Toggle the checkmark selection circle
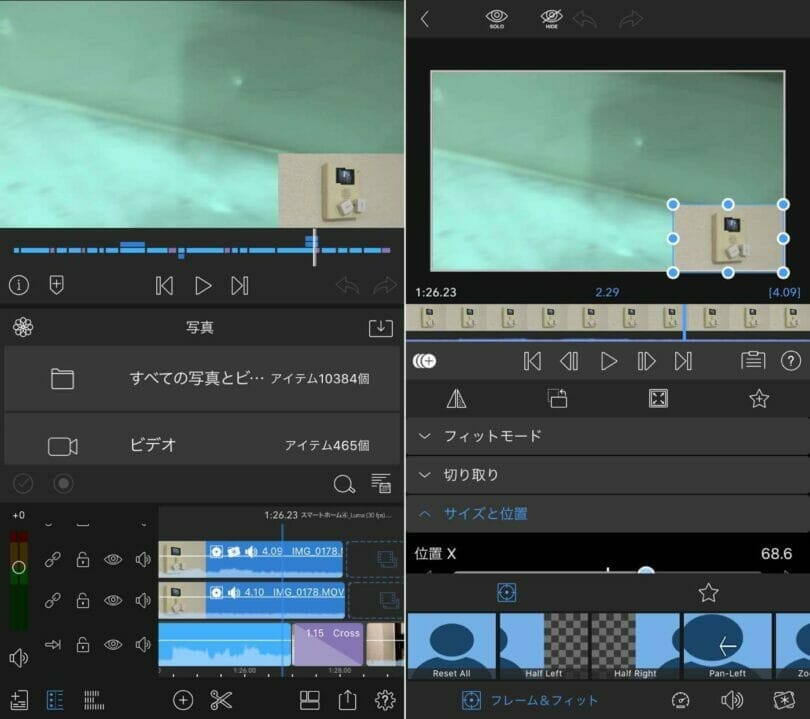This screenshot has height=719, width=810. point(23,483)
